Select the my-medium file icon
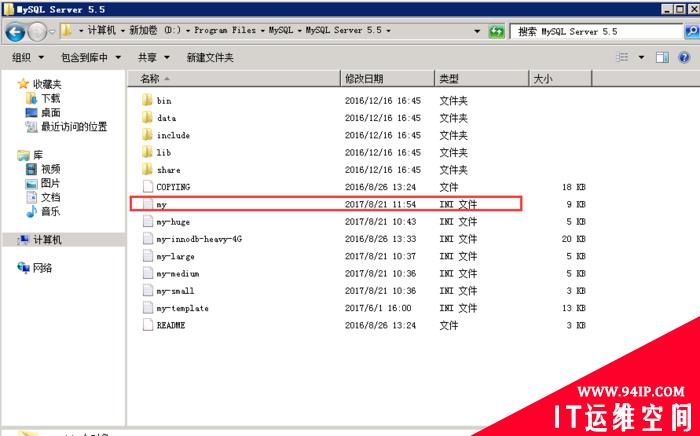Viewport: 700px width, 436px height. pyautogui.click(x=148, y=273)
